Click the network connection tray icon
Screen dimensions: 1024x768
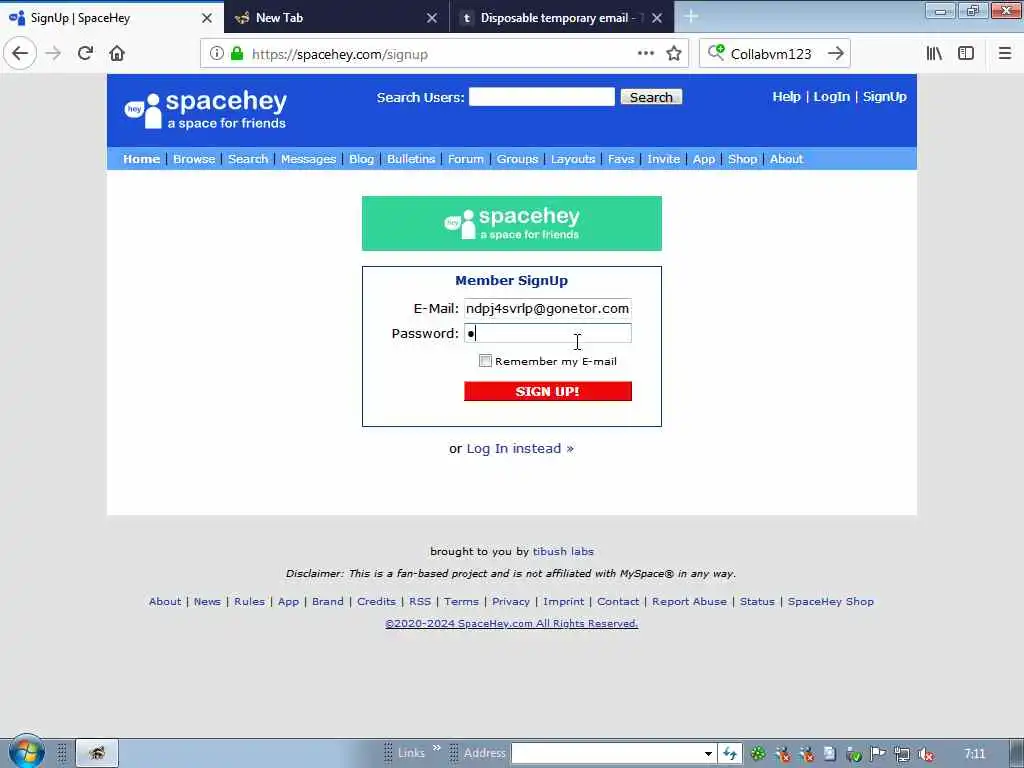902,754
